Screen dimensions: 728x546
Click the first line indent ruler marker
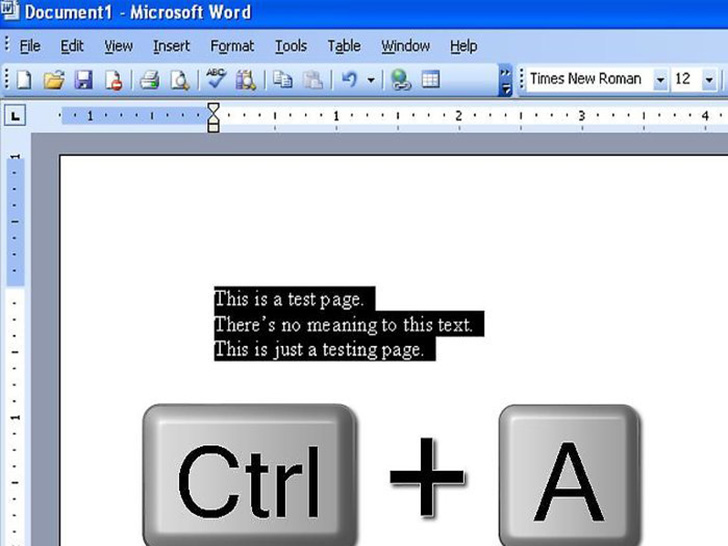tap(213, 109)
